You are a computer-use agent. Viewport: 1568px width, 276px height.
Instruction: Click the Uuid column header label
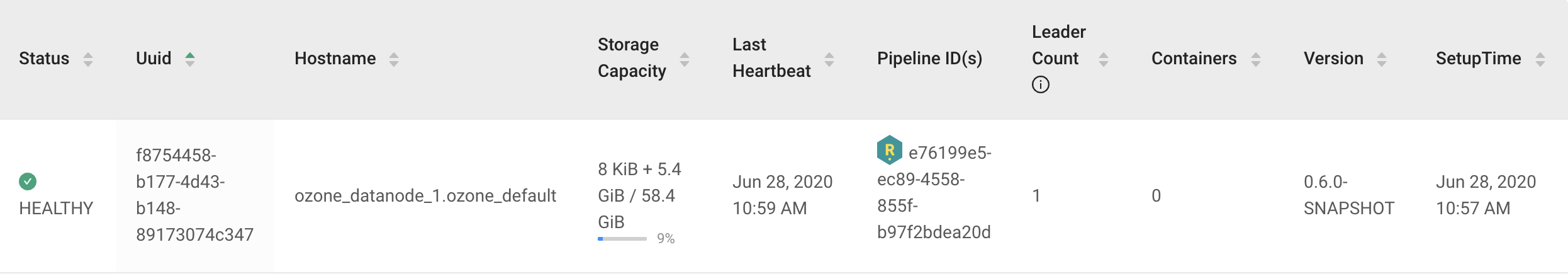pyautogui.click(x=154, y=59)
